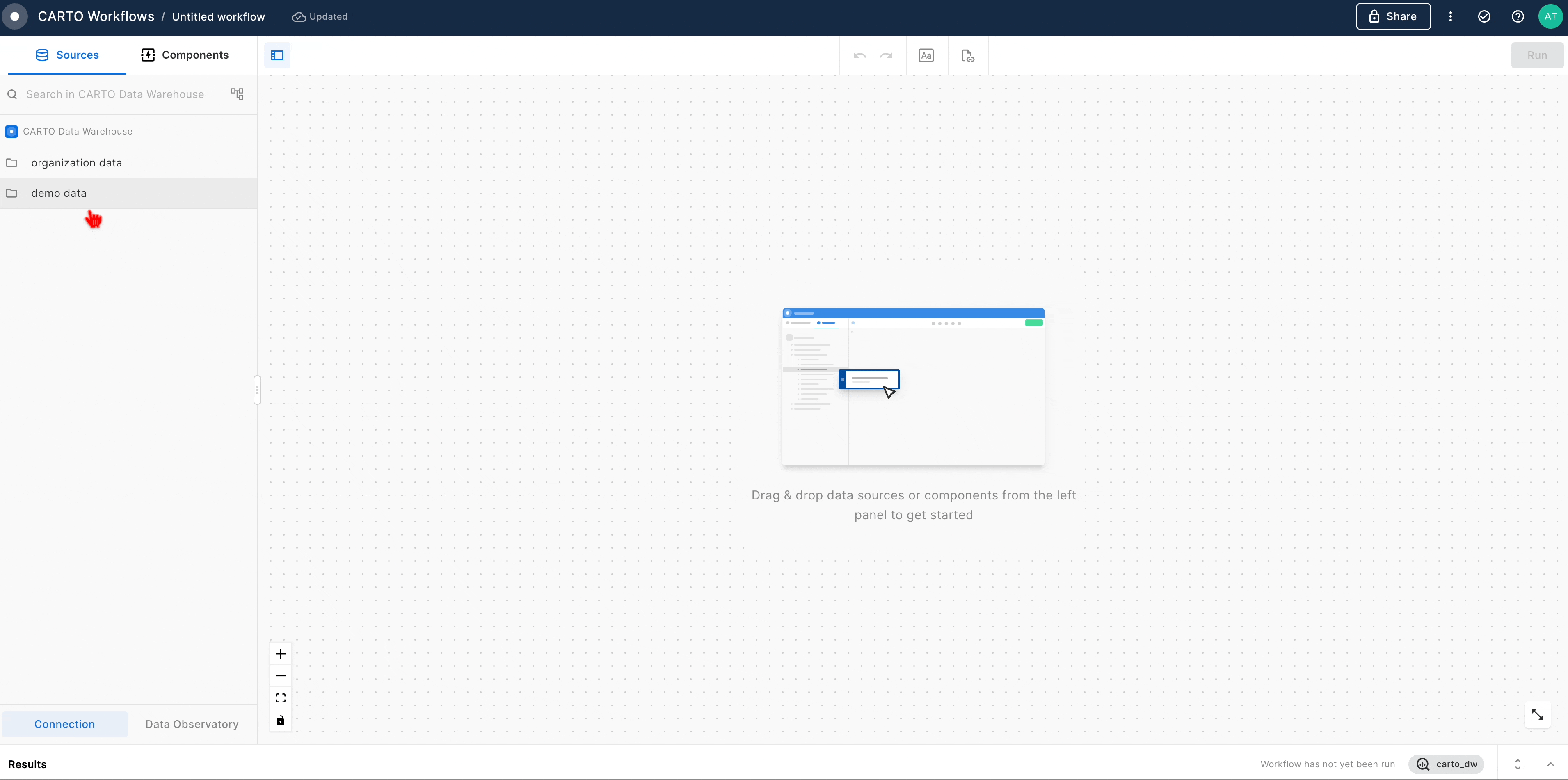
Task: Click the connection tree selector icon
Action: point(237,94)
